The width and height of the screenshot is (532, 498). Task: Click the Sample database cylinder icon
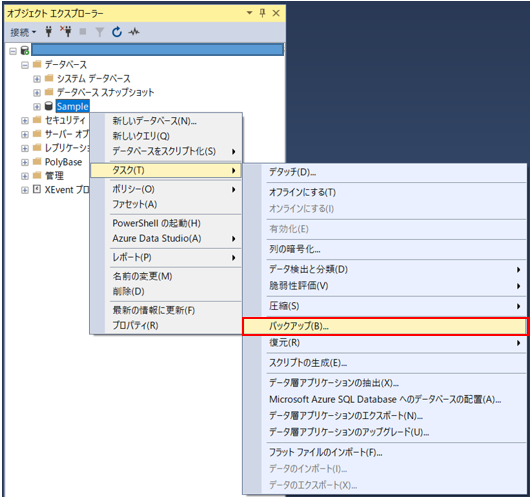click(49, 106)
